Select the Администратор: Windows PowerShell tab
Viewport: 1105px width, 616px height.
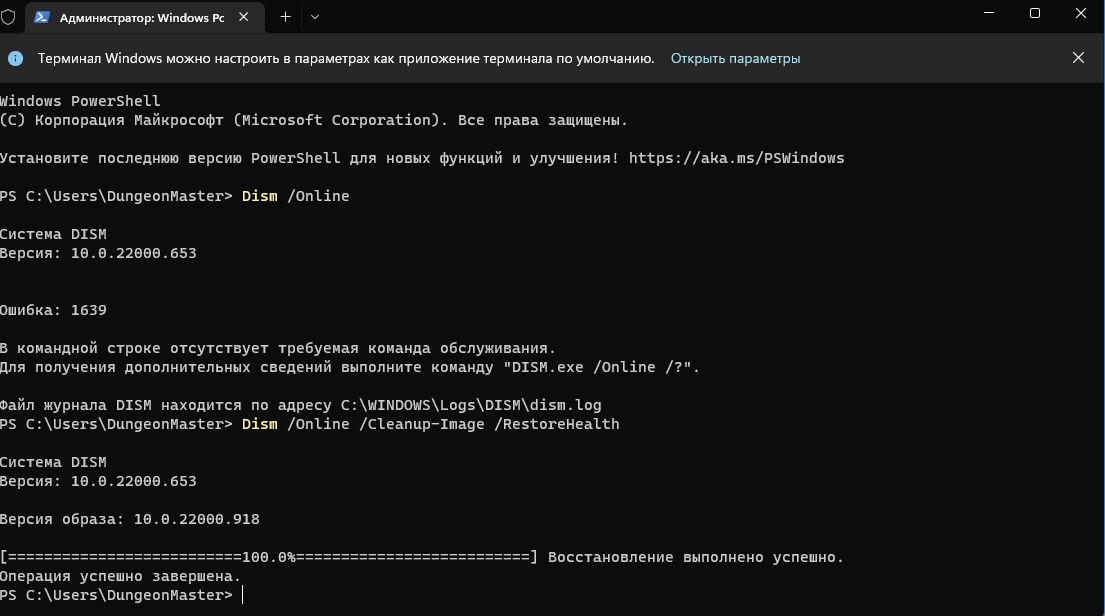(145, 18)
